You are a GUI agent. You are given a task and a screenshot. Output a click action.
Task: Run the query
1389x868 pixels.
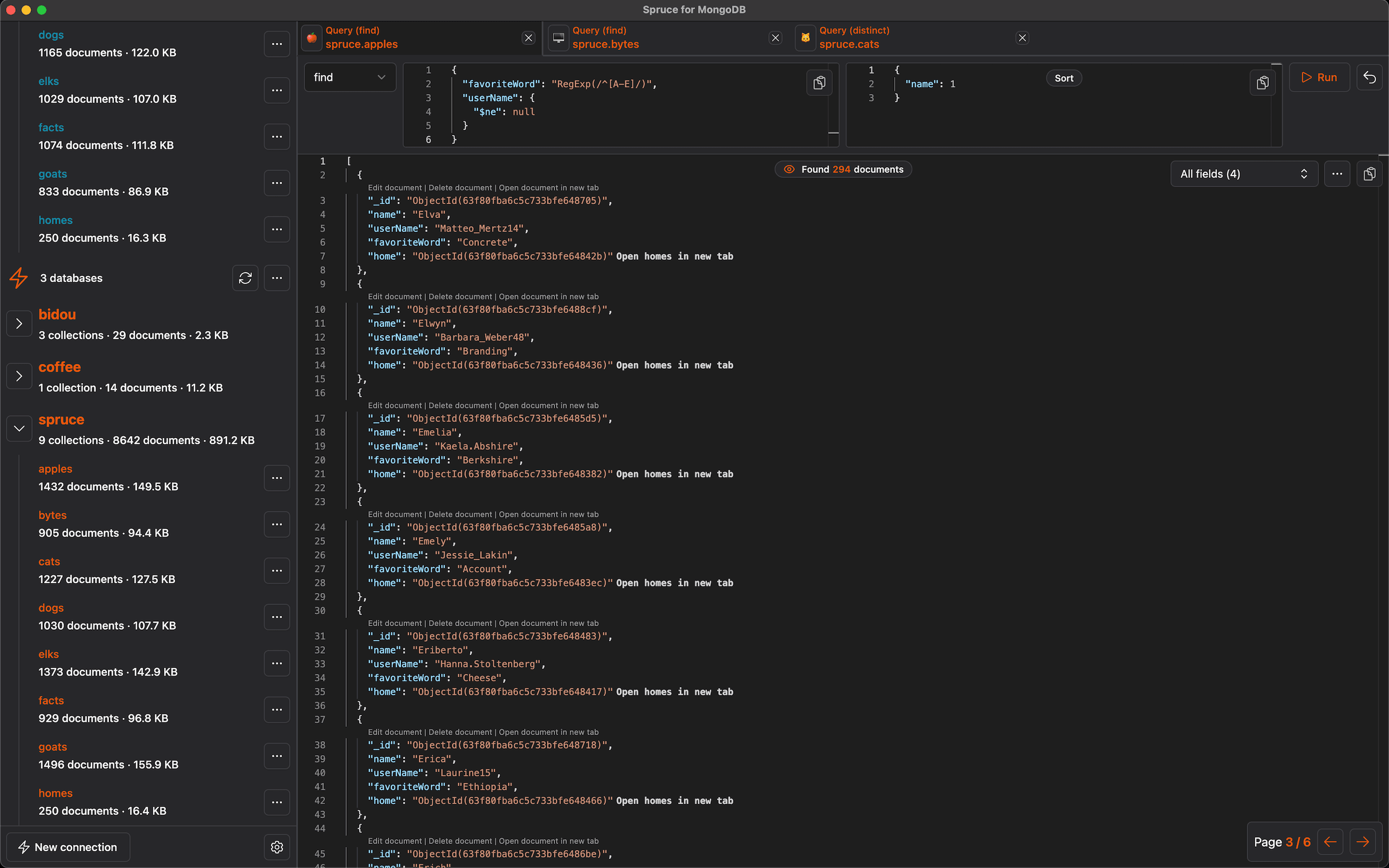click(1319, 78)
